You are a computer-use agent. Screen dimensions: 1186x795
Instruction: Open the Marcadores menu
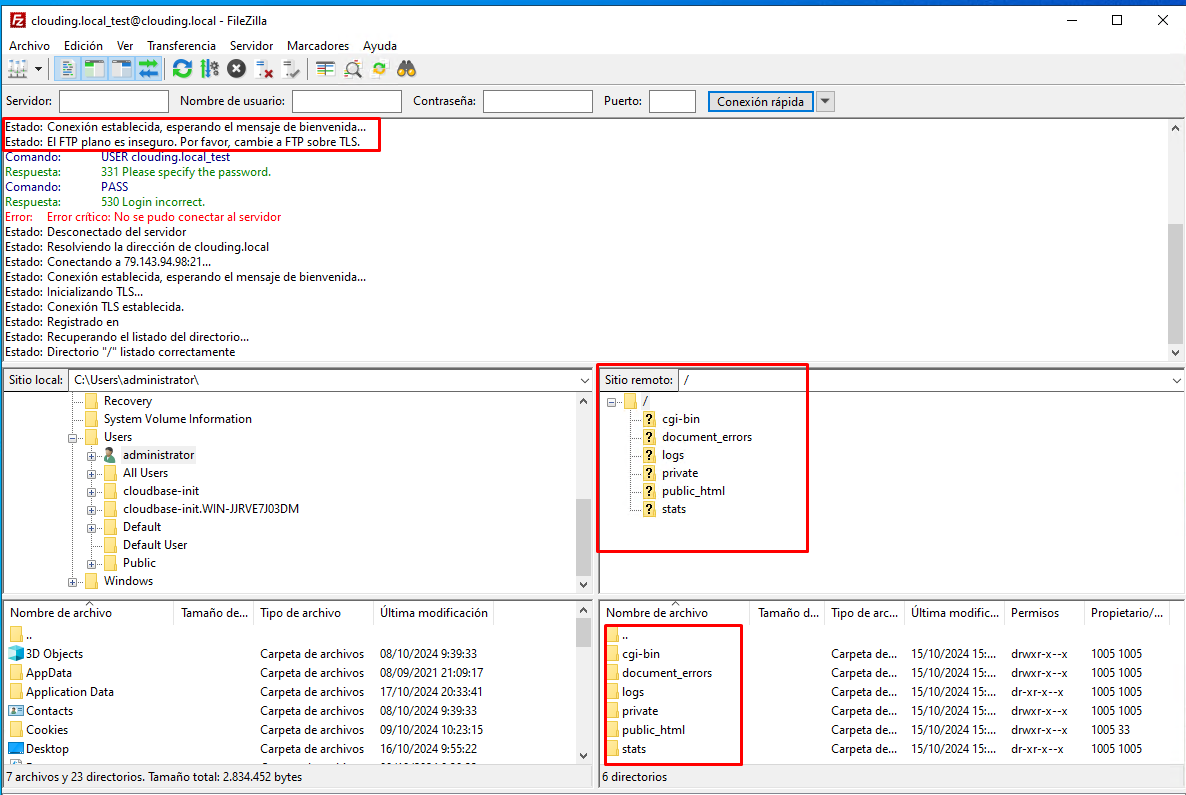pyautogui.click(x=318, y=46)
